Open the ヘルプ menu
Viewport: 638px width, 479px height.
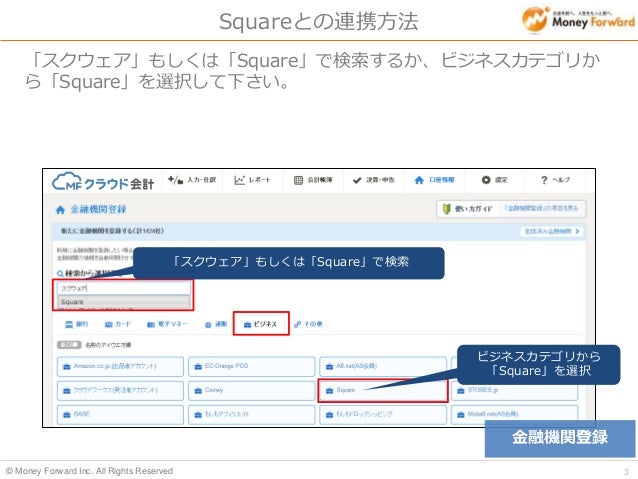555,180
